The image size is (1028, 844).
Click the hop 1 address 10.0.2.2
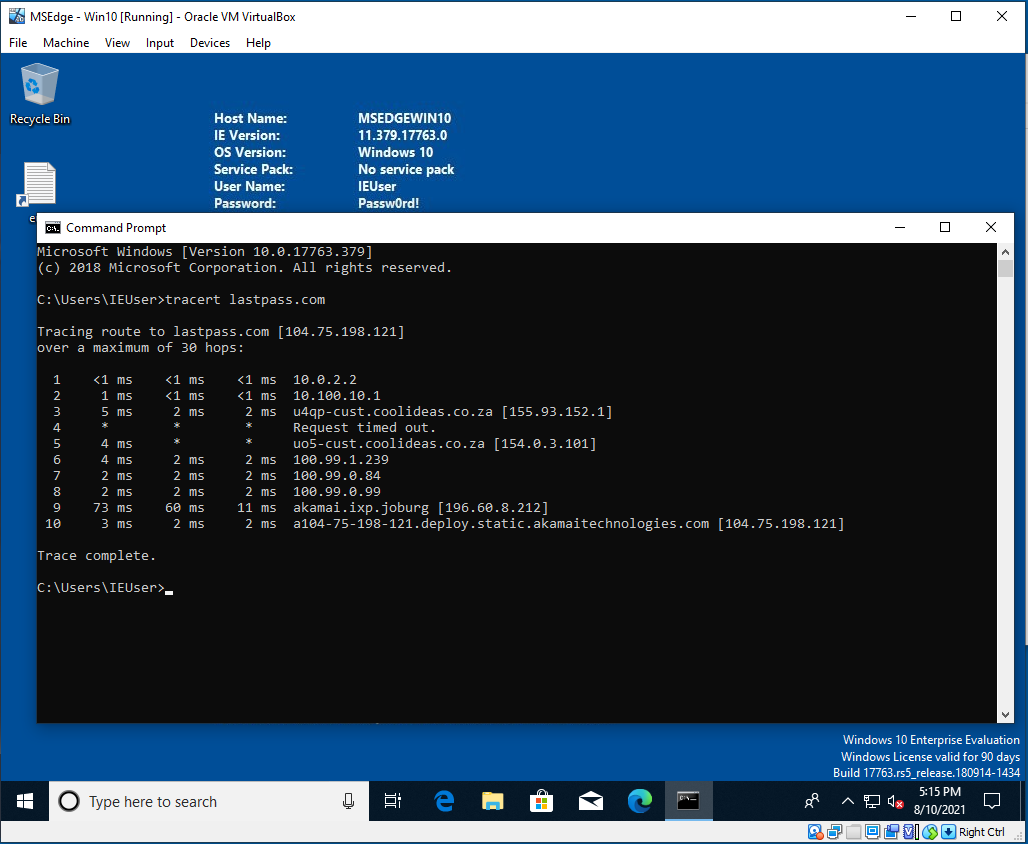[x=325, y=380]
